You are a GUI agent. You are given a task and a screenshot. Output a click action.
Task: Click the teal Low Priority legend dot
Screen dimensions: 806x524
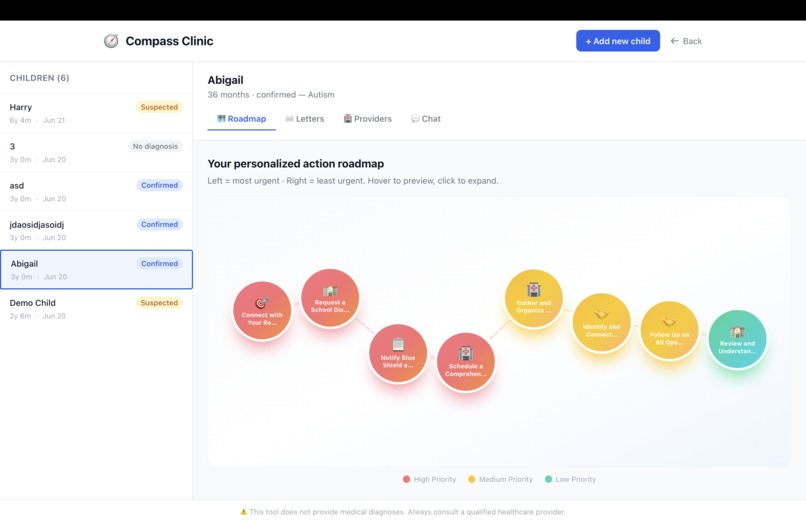point(548,479)
